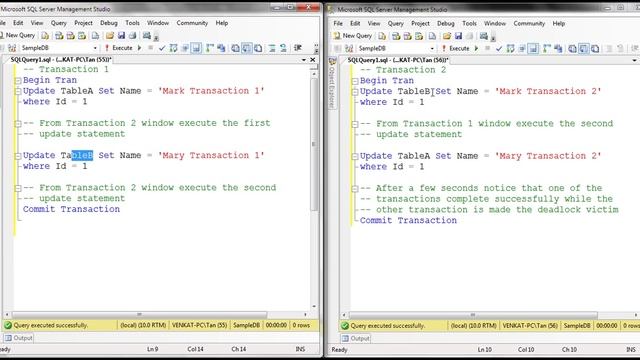Collapse the Update TableA outline block in Transaction 1
The width and height of the screenshot is (640, 360).
click(x=18, y=91)
